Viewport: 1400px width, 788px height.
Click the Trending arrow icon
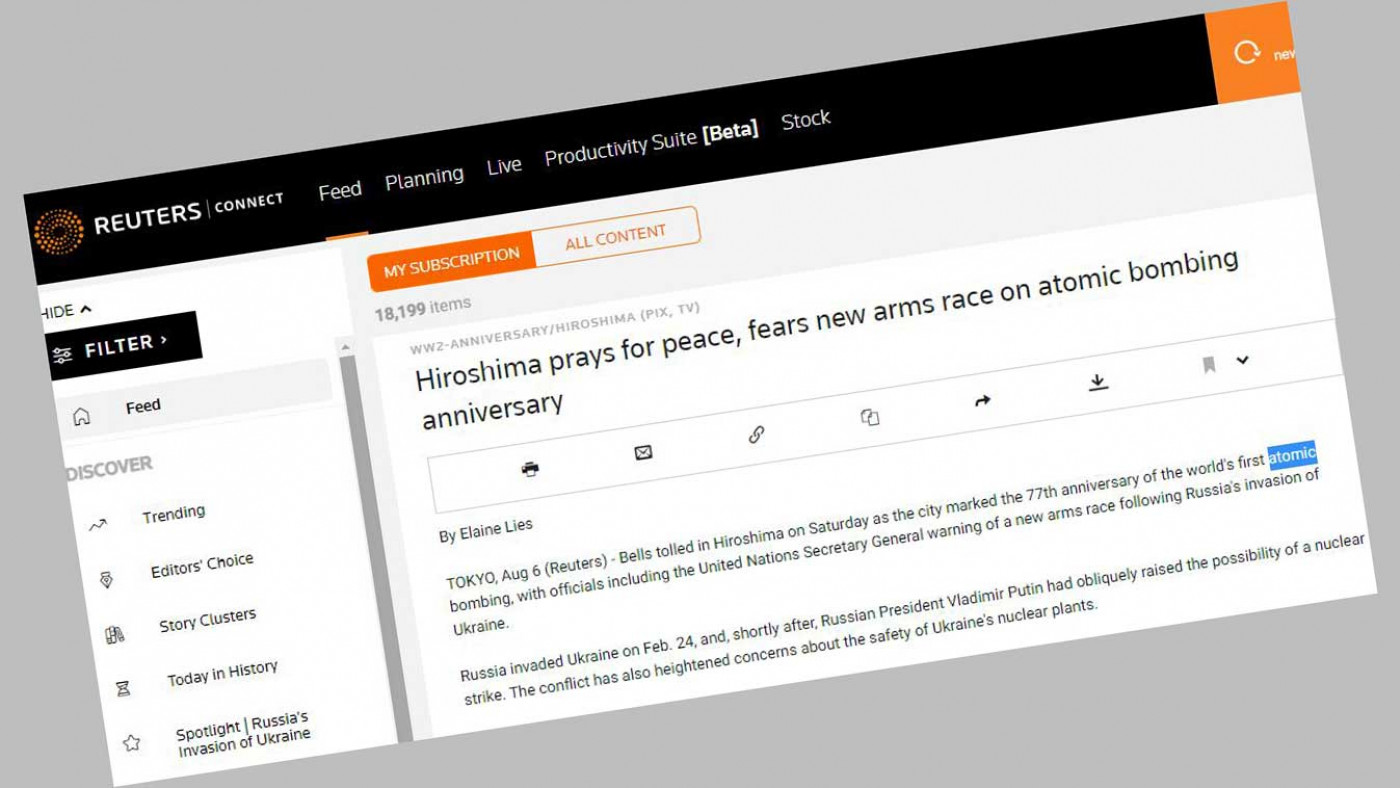point(98,525)
